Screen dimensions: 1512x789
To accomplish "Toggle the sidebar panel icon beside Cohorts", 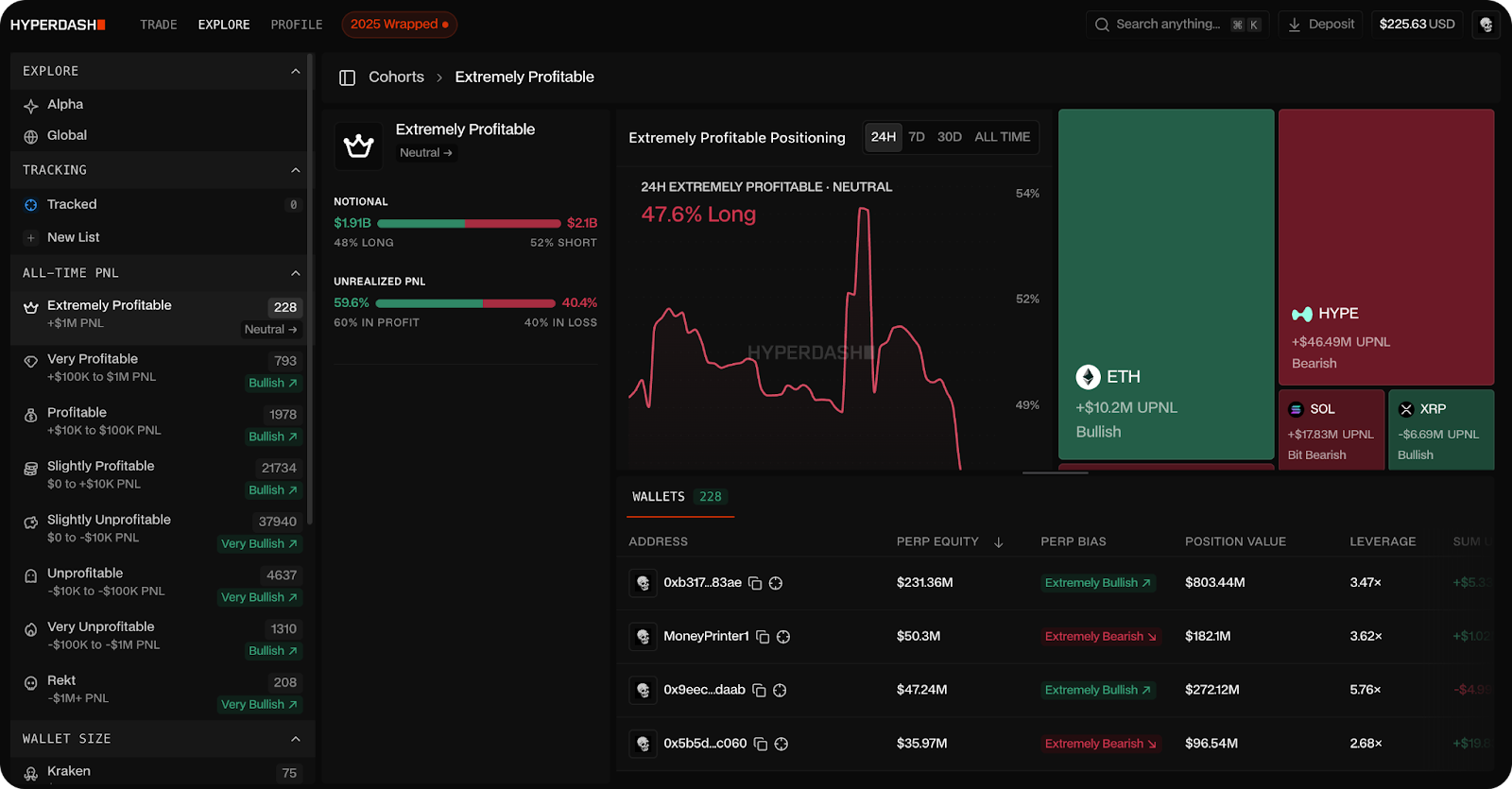I will 347,77.
